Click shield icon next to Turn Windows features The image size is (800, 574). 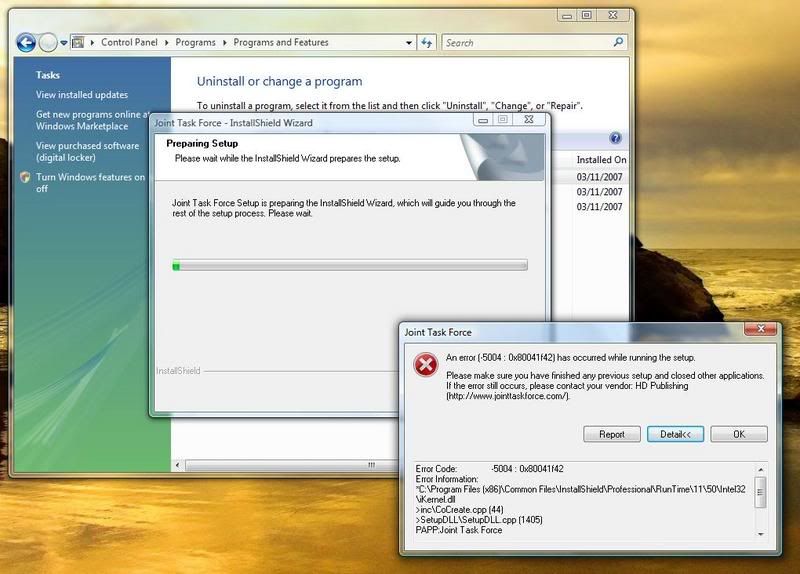(25, 177)
